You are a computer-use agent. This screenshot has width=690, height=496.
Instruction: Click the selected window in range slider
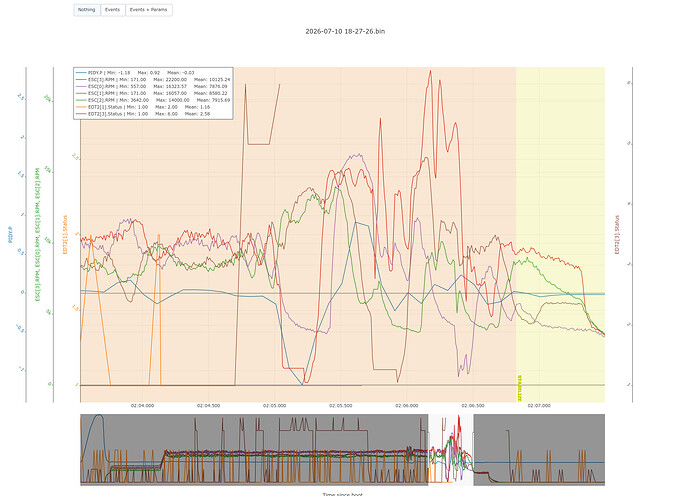(x=451, y=450)
